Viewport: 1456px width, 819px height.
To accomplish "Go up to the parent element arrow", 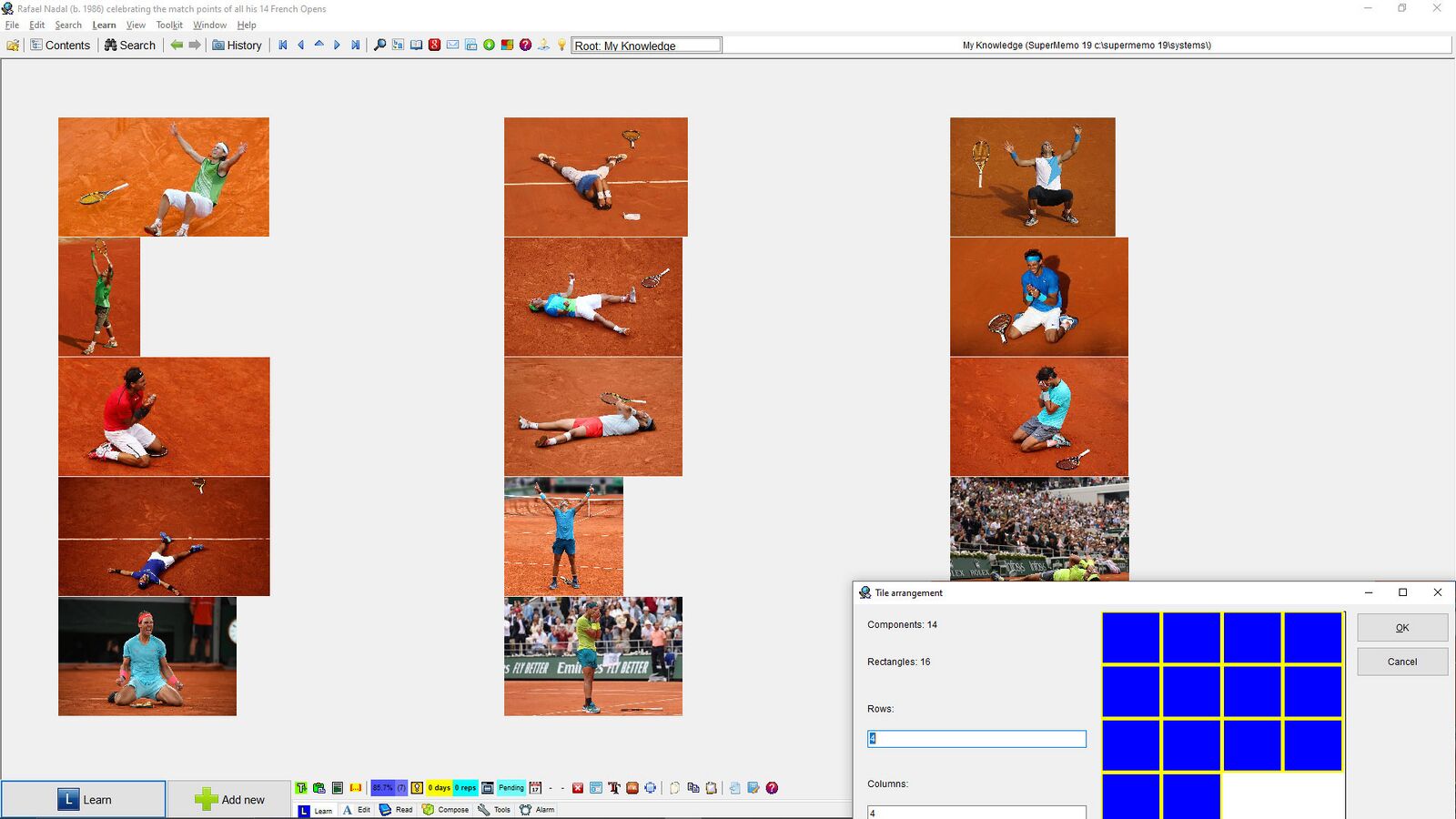I will [x=319, y=45].
